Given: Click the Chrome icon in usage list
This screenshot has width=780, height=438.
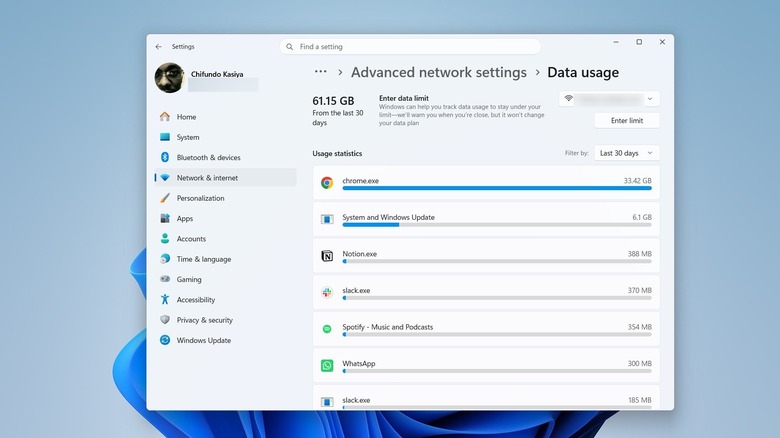Looking at the screenshot, I should (x=327, y=183).
